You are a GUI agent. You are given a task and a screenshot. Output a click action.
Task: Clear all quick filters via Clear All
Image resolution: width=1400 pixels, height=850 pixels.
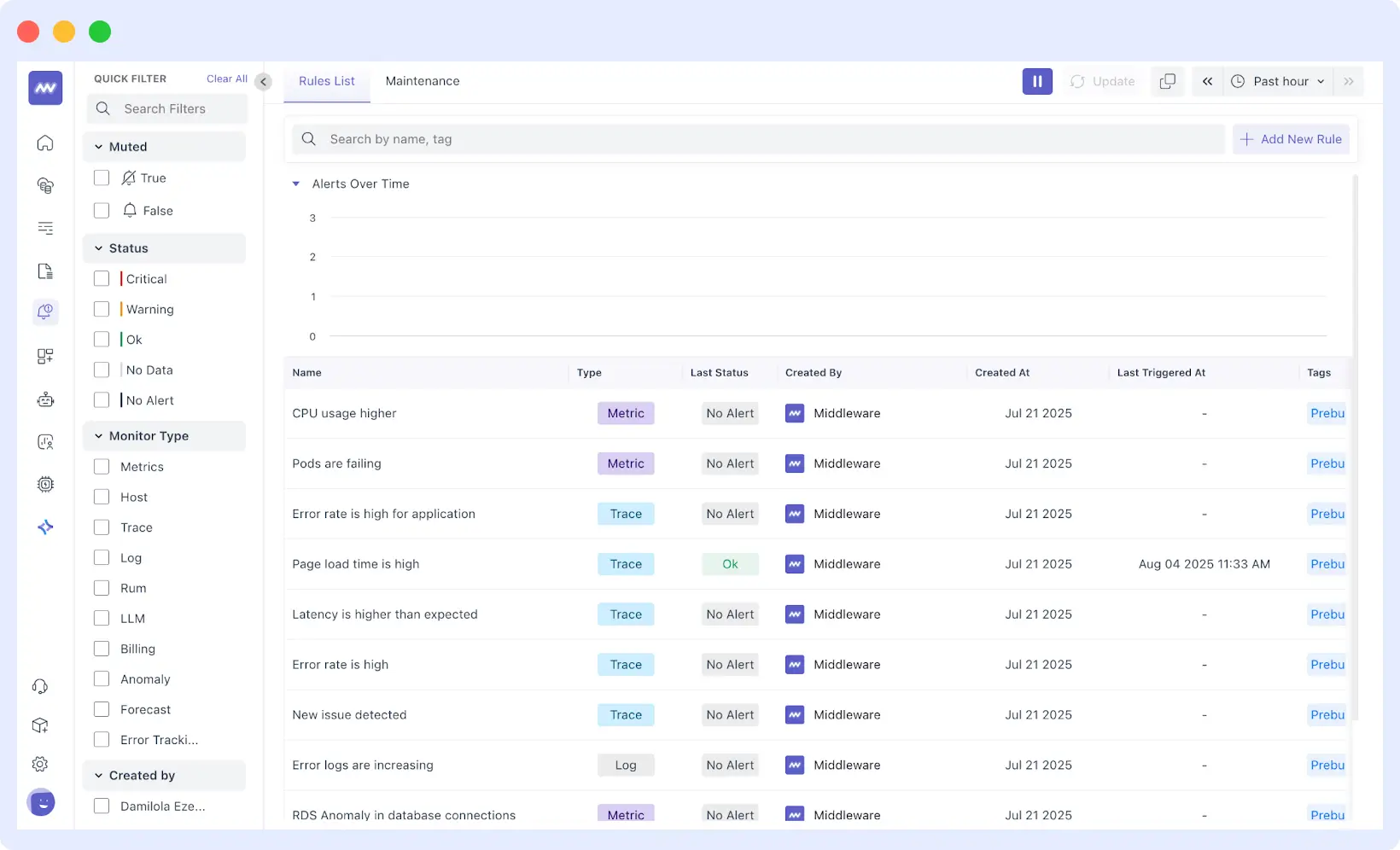click(x=225, y=78)
